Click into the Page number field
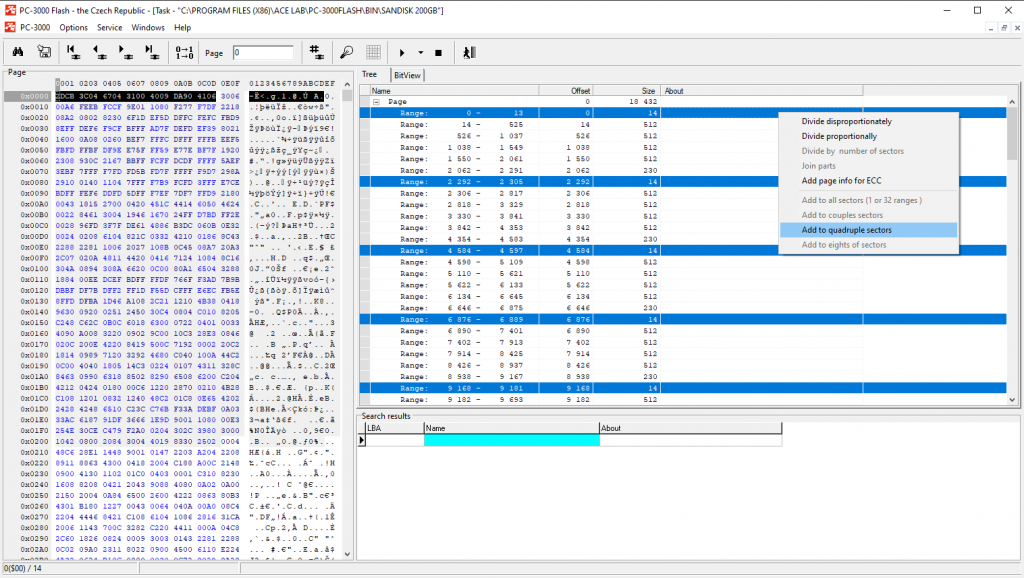The width and height of the screenshot is (1024, 578). coord(263,52)
